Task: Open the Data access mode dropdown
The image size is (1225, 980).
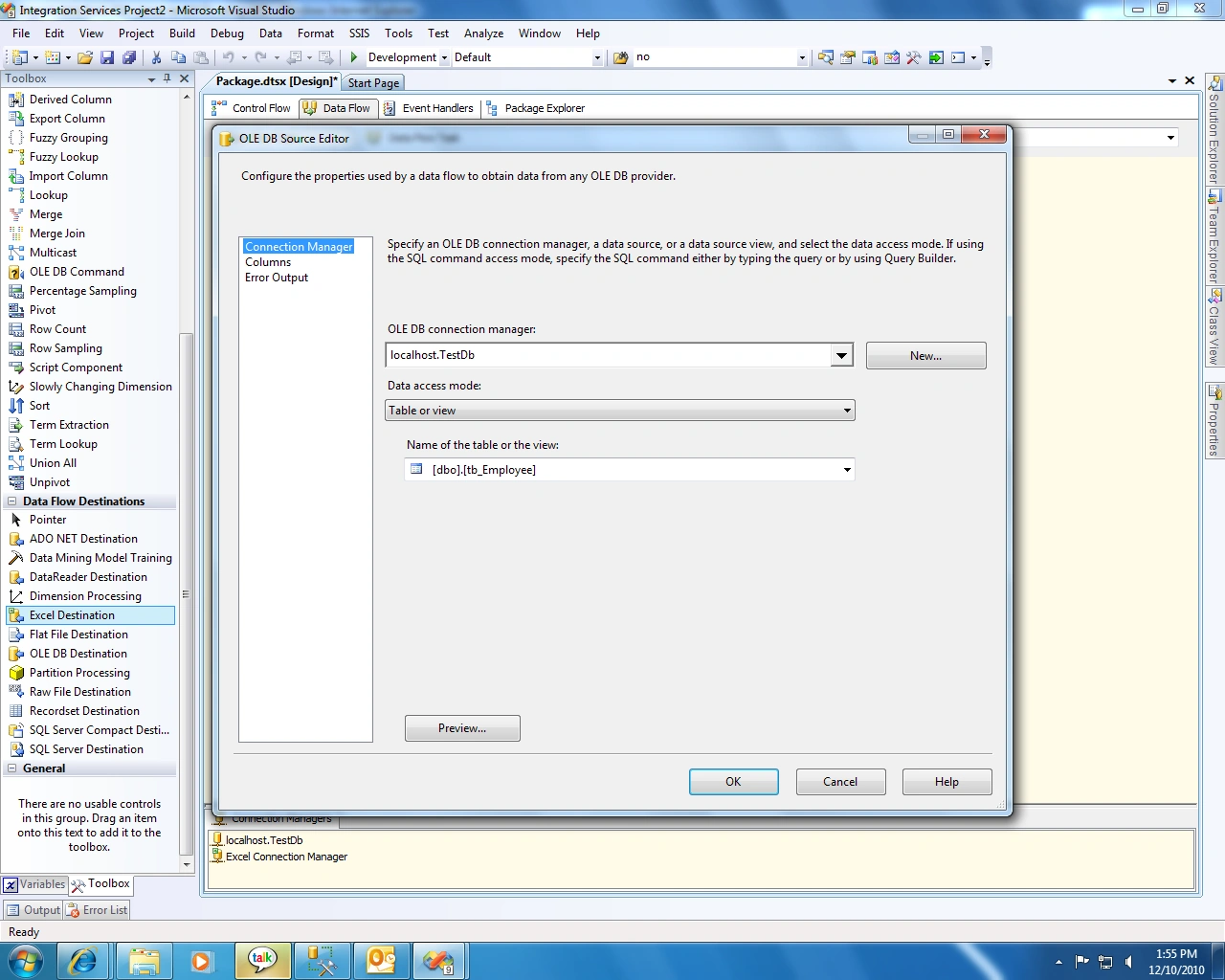Action: [847, 411]
